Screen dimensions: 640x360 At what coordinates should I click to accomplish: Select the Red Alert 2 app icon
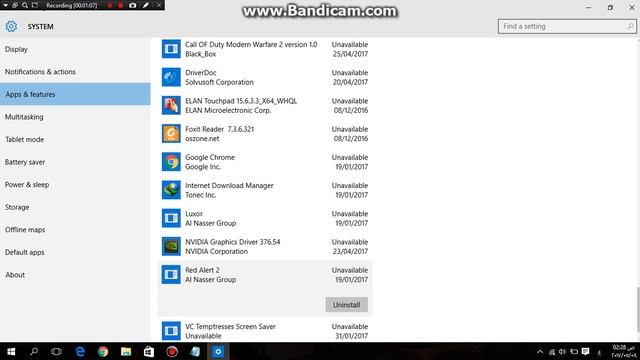(171, 274)
